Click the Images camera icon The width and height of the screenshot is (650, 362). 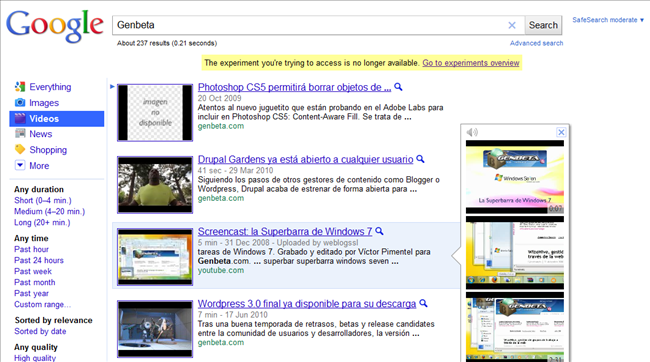(x=19, y=102)
